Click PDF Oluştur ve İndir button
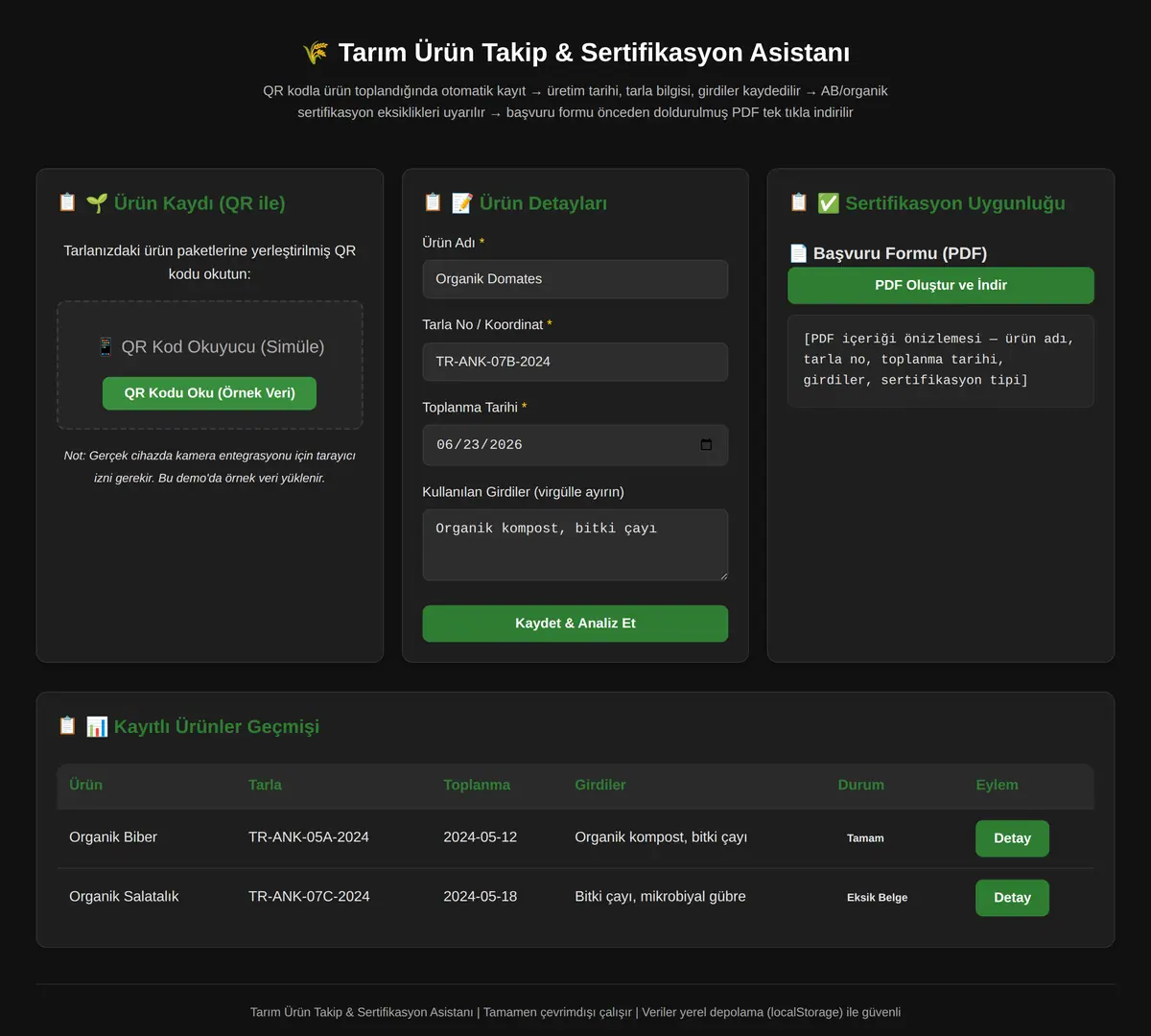The width and height of the screenshot is (1151, 1036). pos(941,286)
